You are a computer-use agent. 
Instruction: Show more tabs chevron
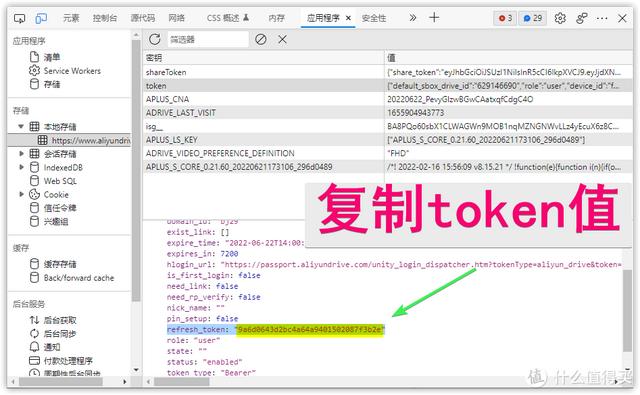coord(413,18)
